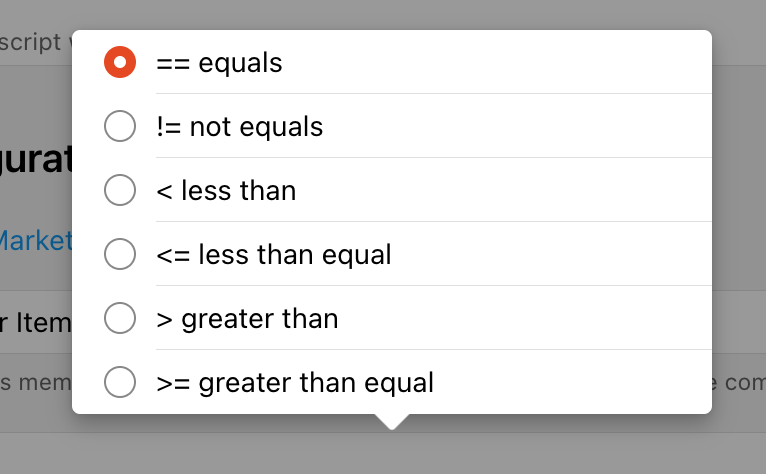
Task: Pick the '< less than' radio circle
Action: [120, 190]
